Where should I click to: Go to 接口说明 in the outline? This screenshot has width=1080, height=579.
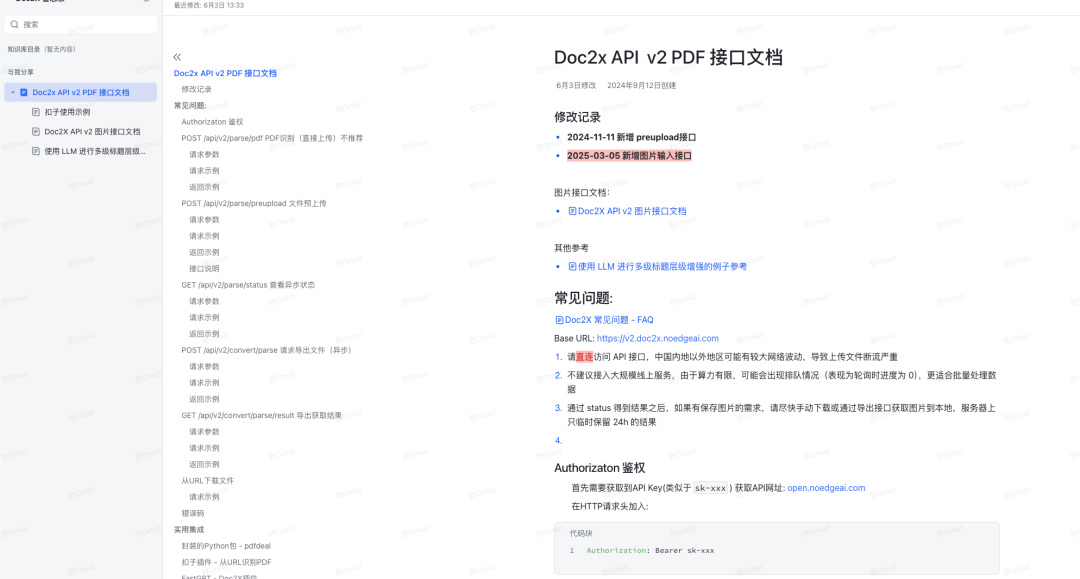pyautogui.click(x=204, y=269)
